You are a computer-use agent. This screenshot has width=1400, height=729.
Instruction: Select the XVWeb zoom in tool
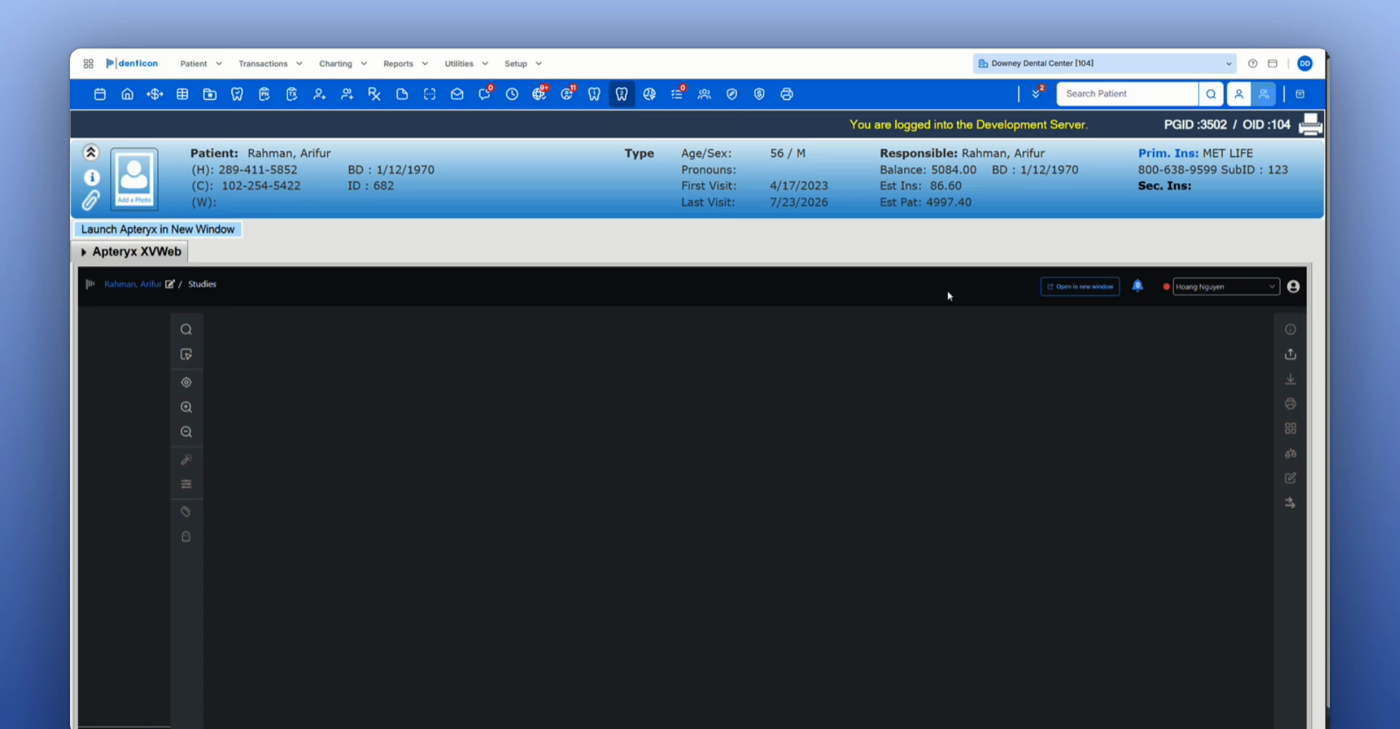tap(186, 407)
